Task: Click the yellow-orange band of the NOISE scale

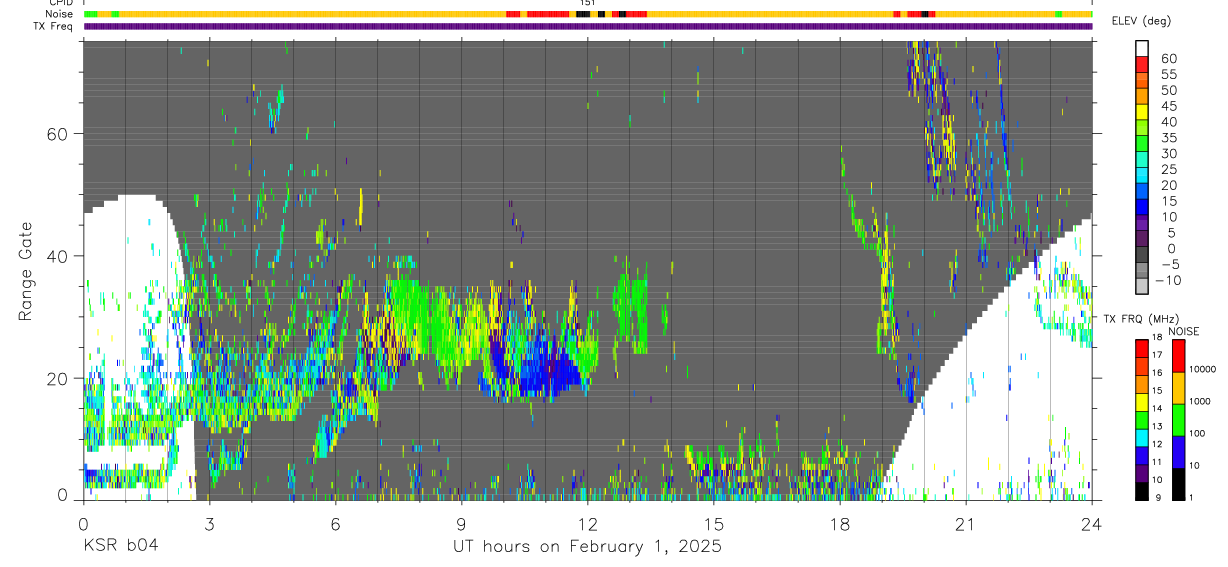Action: tap(1179, 387)
